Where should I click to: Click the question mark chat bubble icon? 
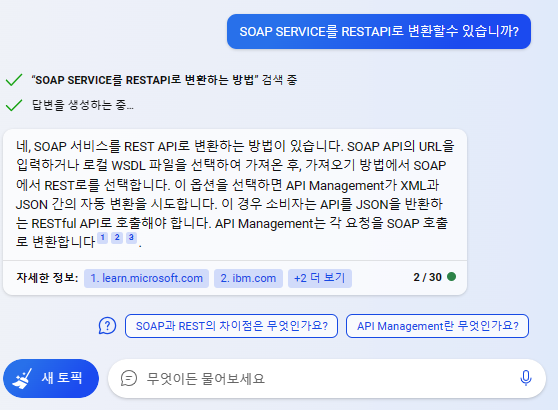click(x=107, y=326)
